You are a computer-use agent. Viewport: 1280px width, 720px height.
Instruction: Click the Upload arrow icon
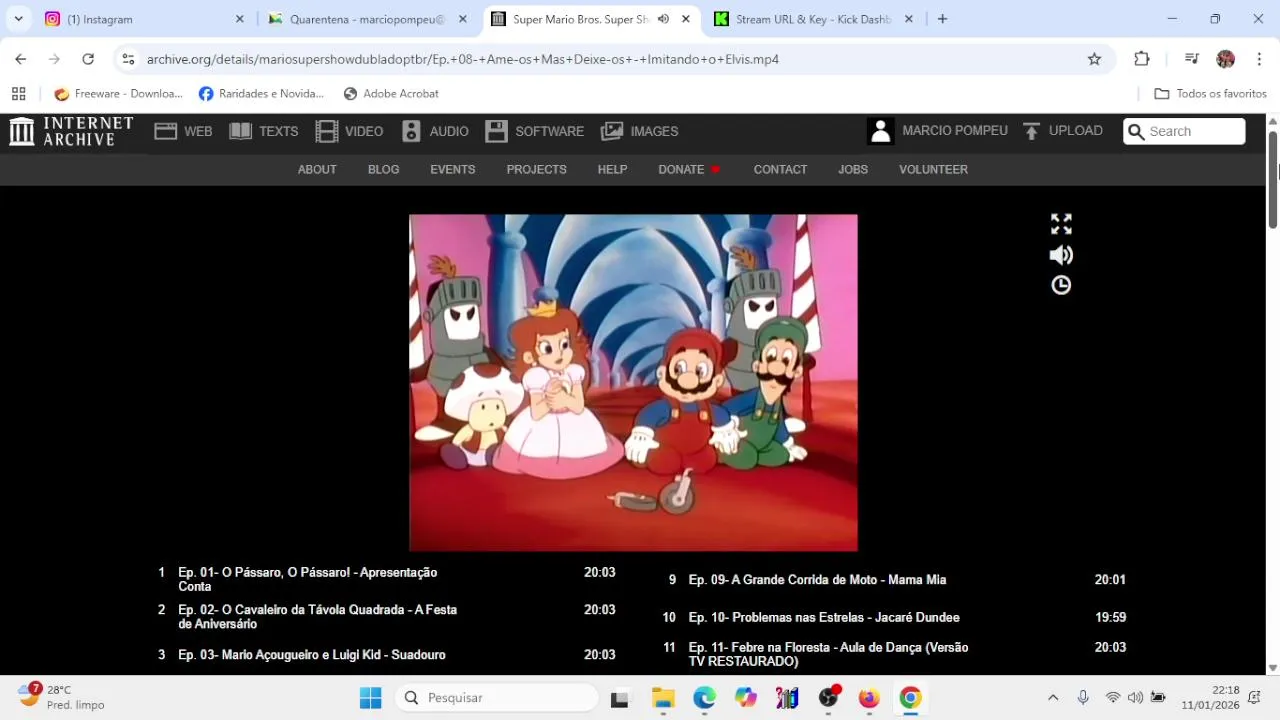tap(1032, 131)
